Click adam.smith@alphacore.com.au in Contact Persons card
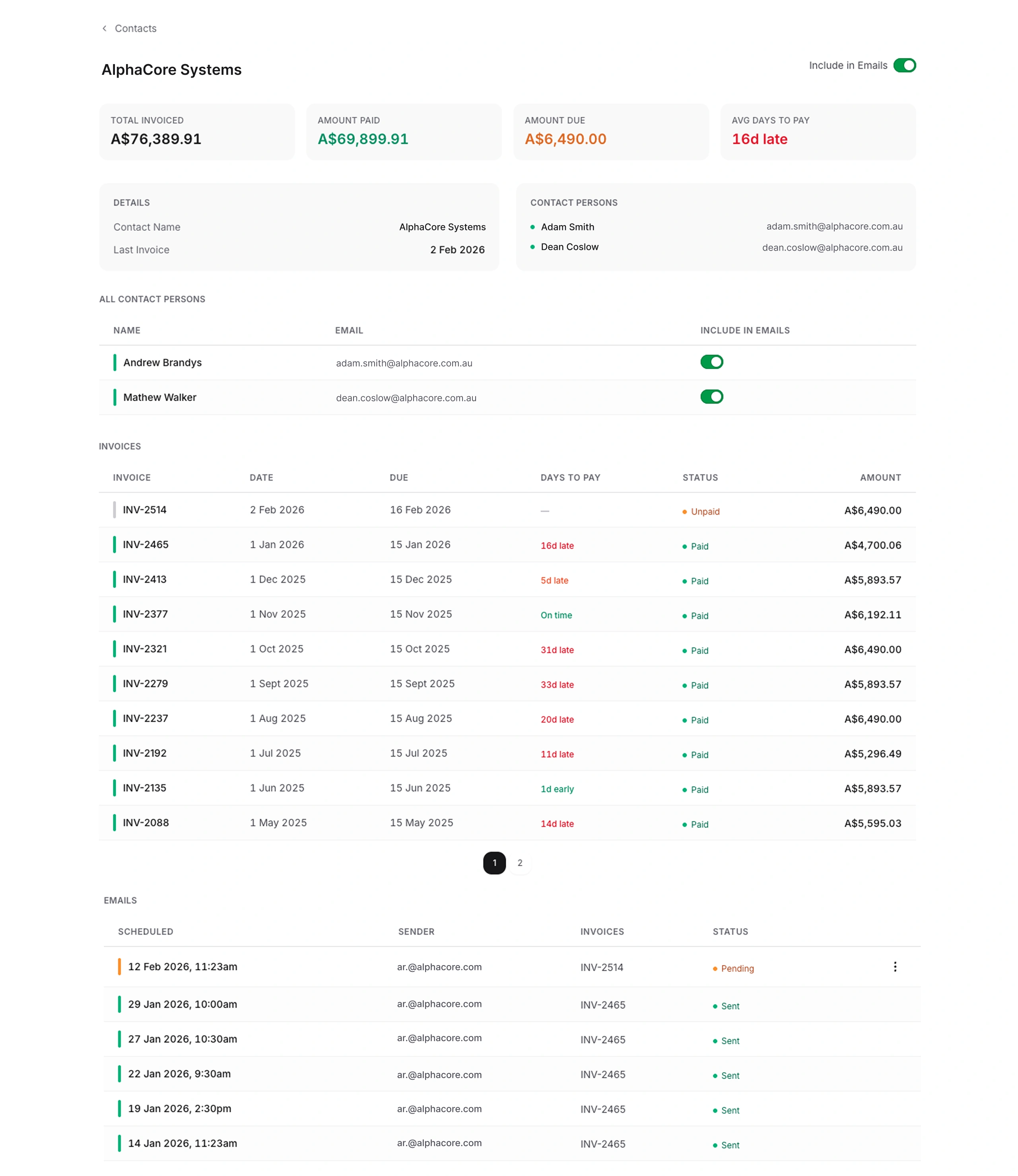 click(x=834, y=226)
